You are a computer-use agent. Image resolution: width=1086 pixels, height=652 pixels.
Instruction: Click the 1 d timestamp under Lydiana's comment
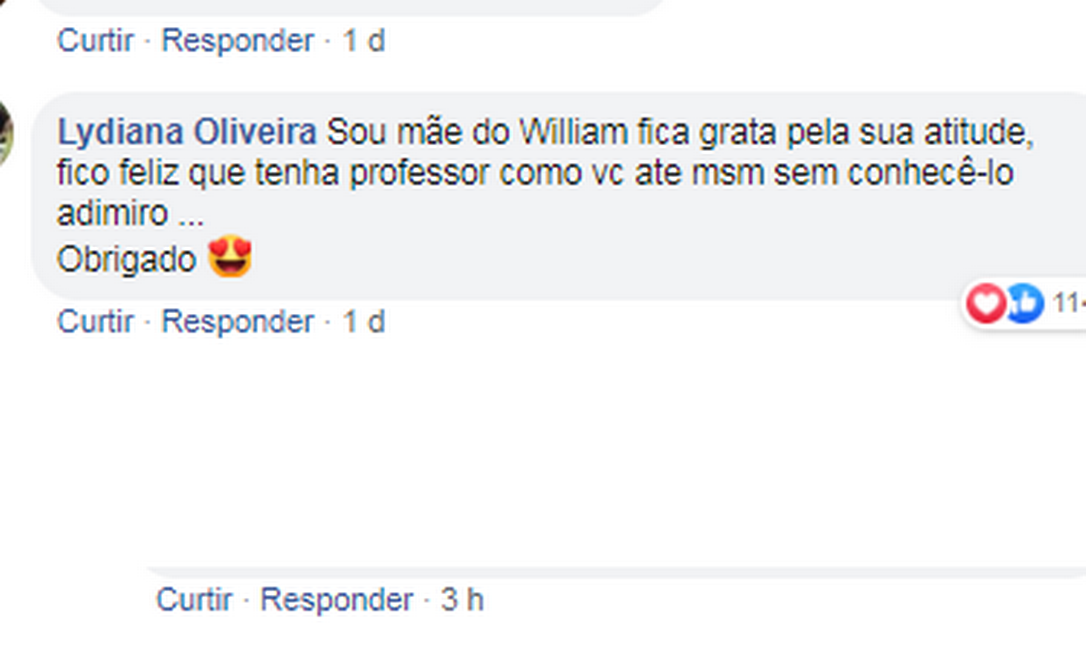coord(363,322)
